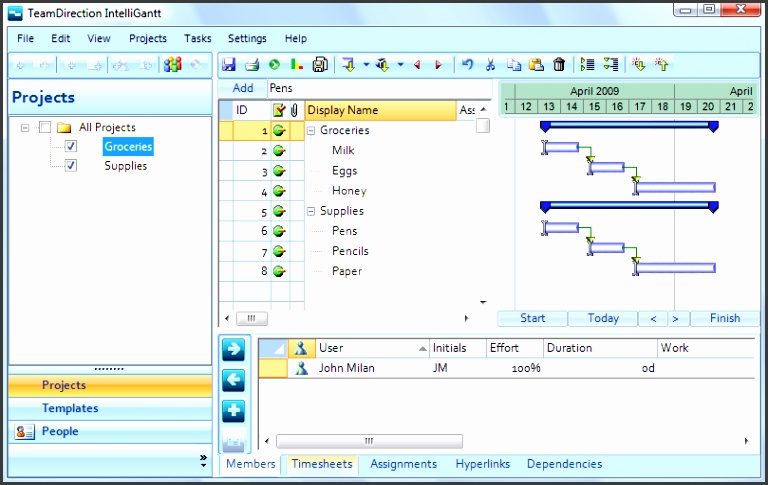Collapse the All Projects tree node

coord(25,128)
